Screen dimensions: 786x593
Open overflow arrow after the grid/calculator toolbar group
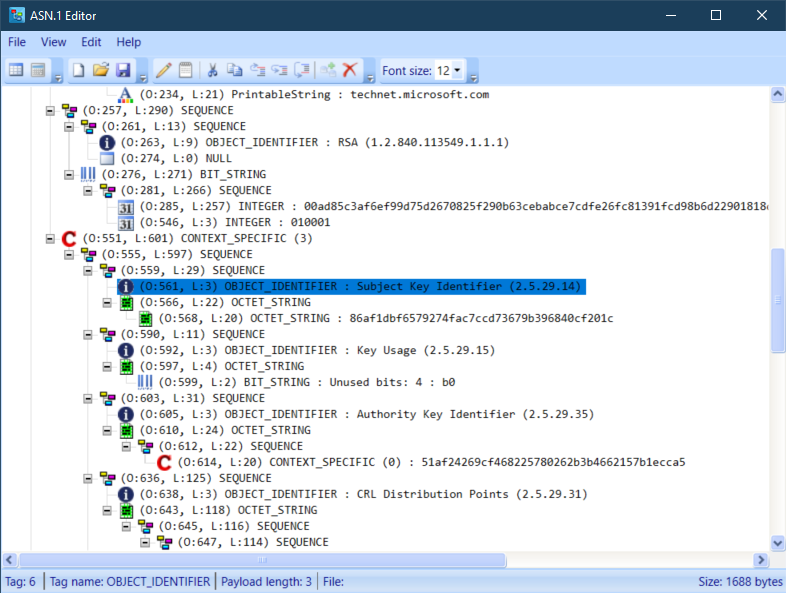pos(58,78)
